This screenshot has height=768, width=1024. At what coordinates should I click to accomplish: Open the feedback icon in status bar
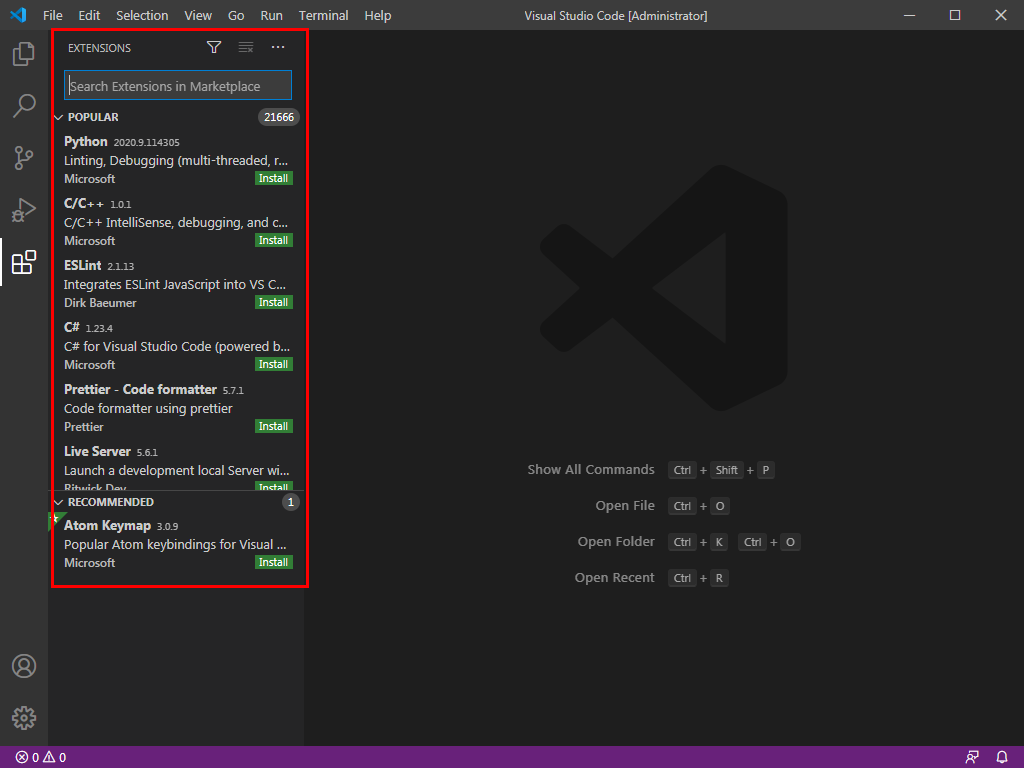point(972,757)
